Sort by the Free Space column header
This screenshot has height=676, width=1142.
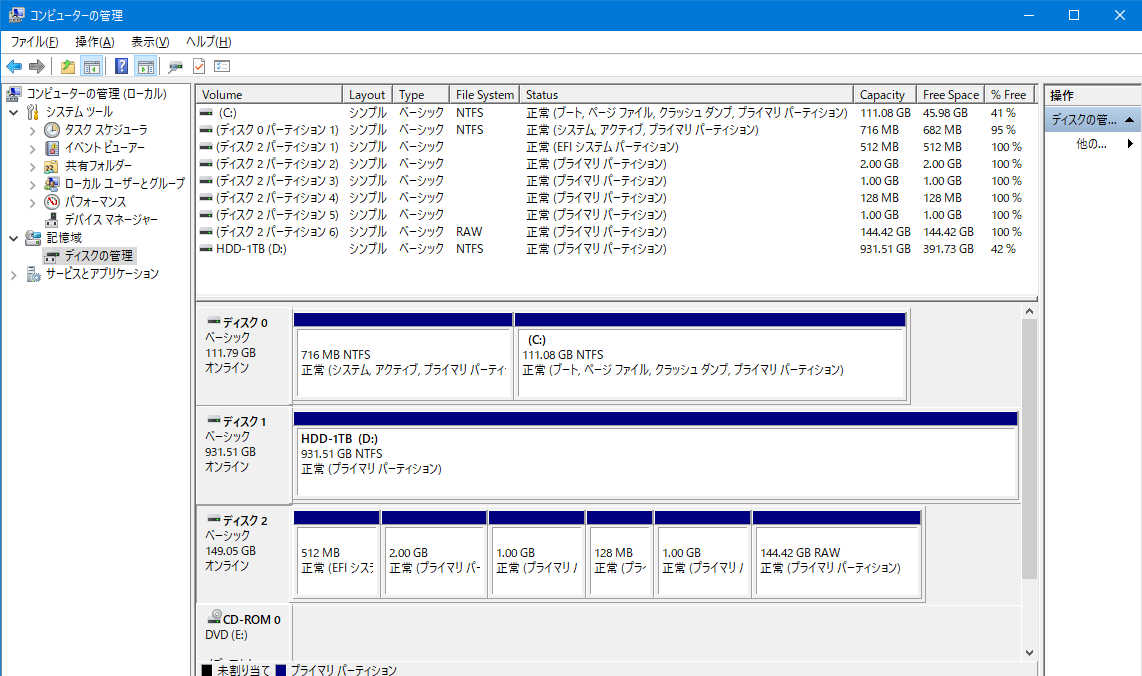pos(950,95)
